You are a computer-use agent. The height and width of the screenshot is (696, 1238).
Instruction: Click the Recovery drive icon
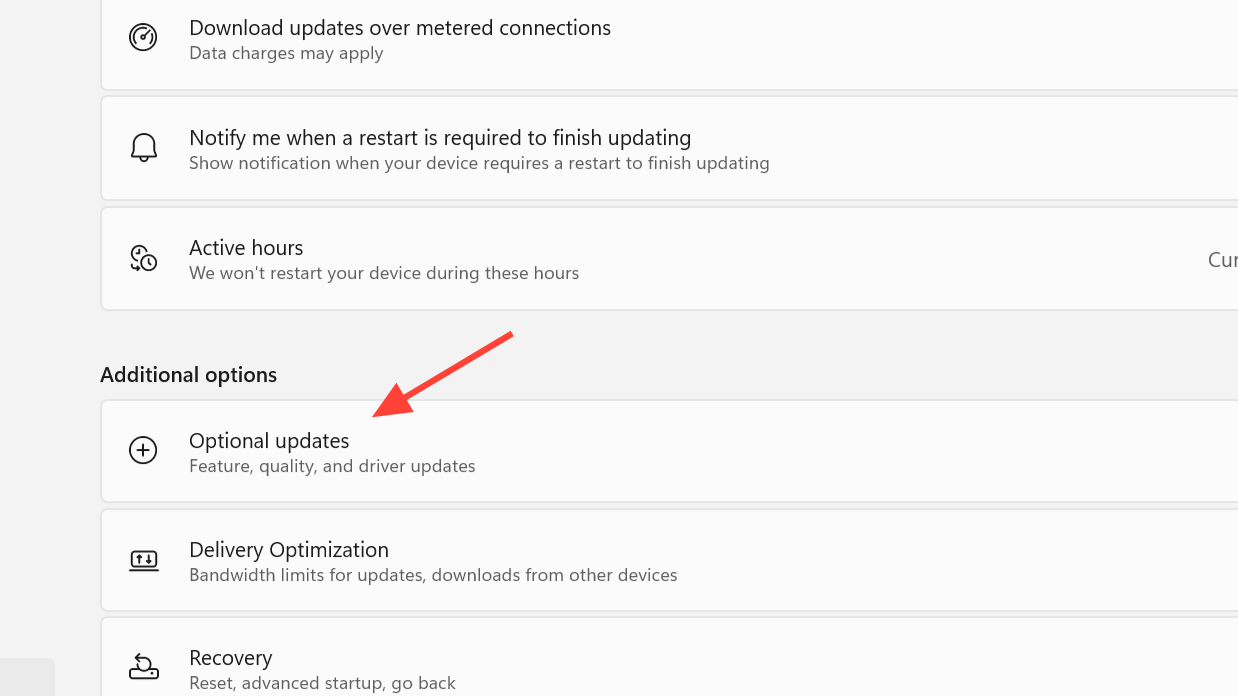[144, 667]
